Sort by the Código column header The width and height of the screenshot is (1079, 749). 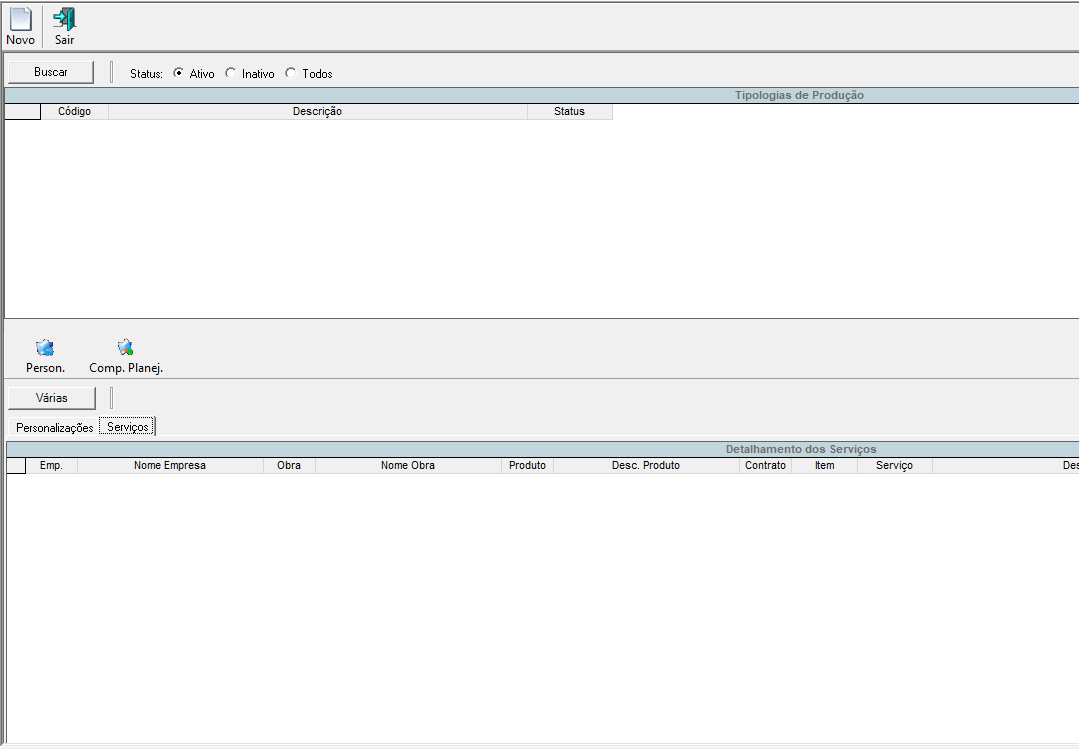click(74, 112)
